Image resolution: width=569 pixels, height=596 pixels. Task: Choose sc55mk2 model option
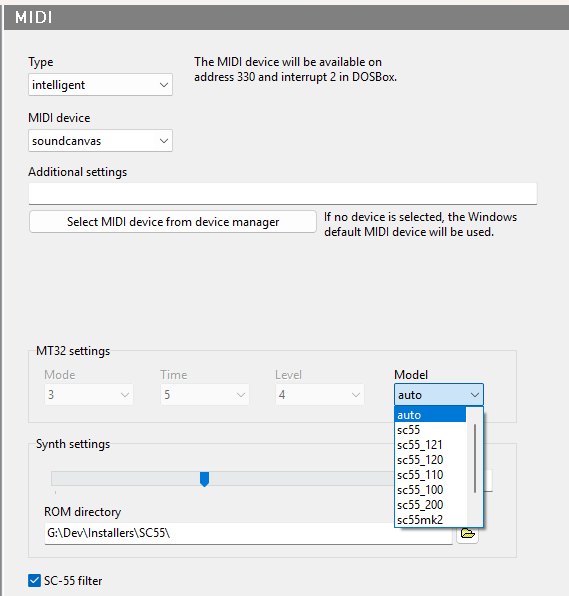430,520
